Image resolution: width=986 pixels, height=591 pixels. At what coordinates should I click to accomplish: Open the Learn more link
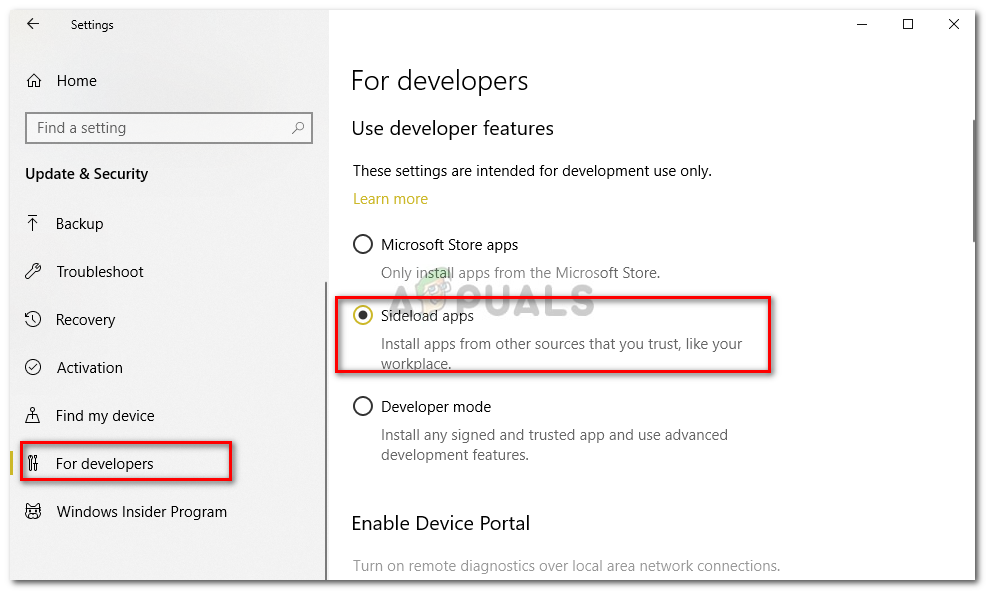(x=390, y=199)
